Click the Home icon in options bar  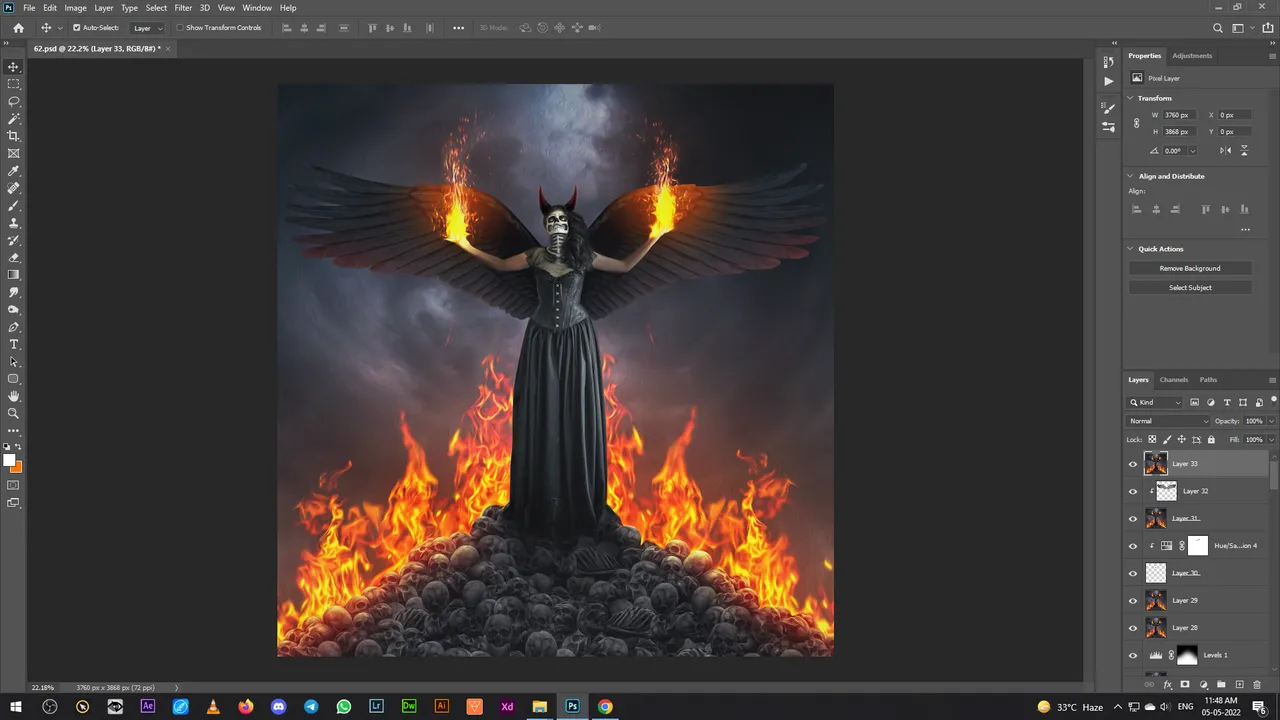click(x=18, y=28)
